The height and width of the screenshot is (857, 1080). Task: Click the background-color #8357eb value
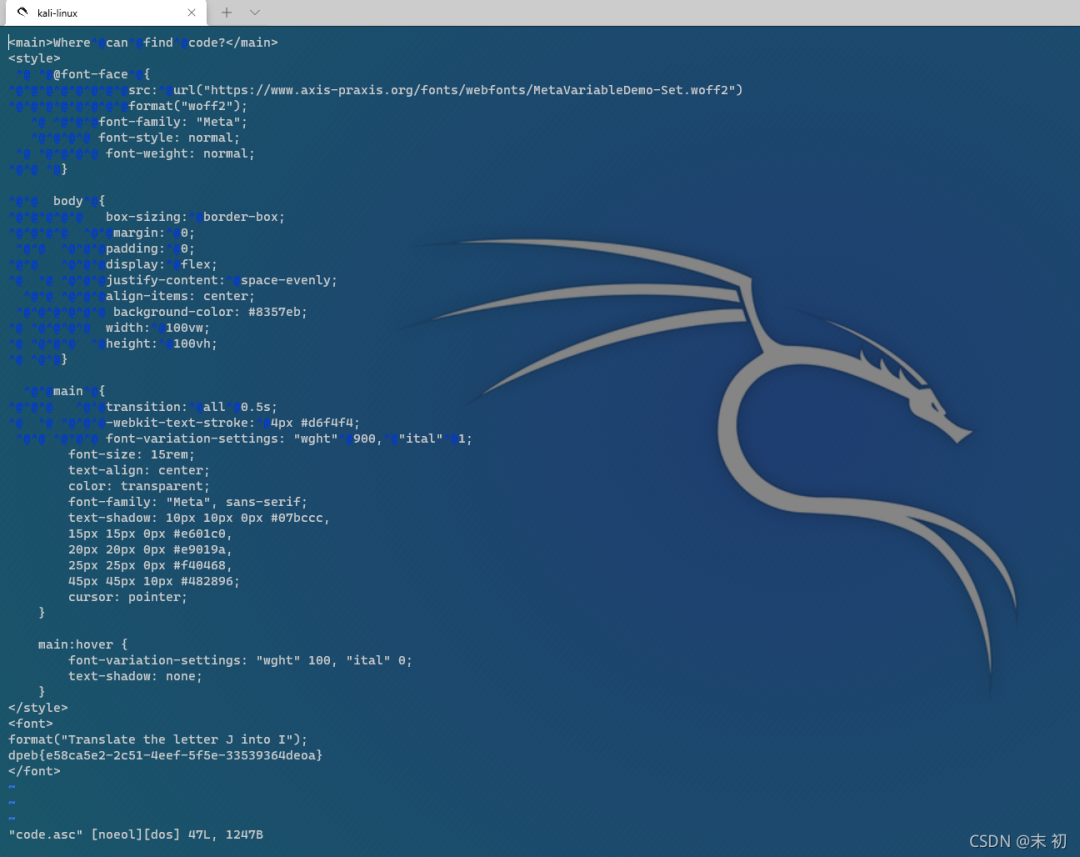(x=278, y=312)
